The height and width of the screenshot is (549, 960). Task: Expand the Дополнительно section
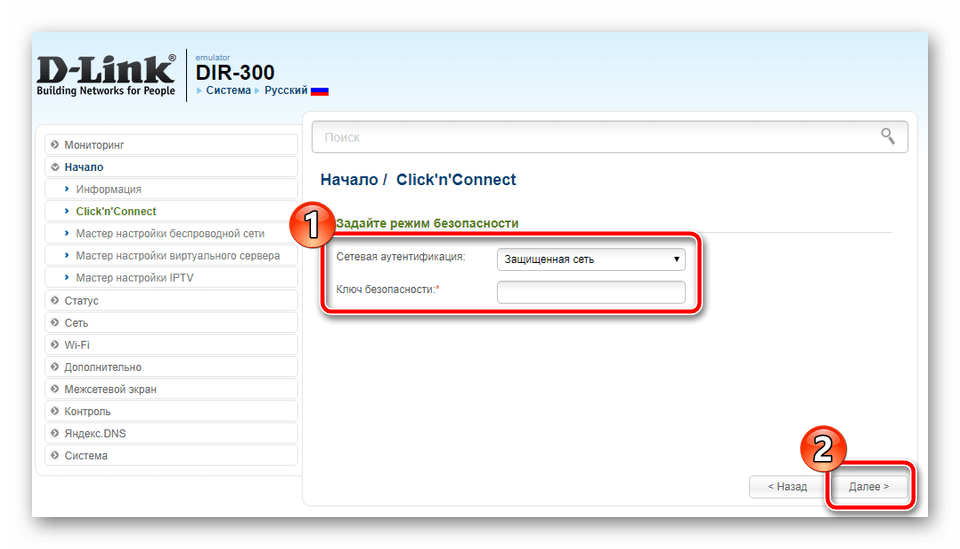171,367
